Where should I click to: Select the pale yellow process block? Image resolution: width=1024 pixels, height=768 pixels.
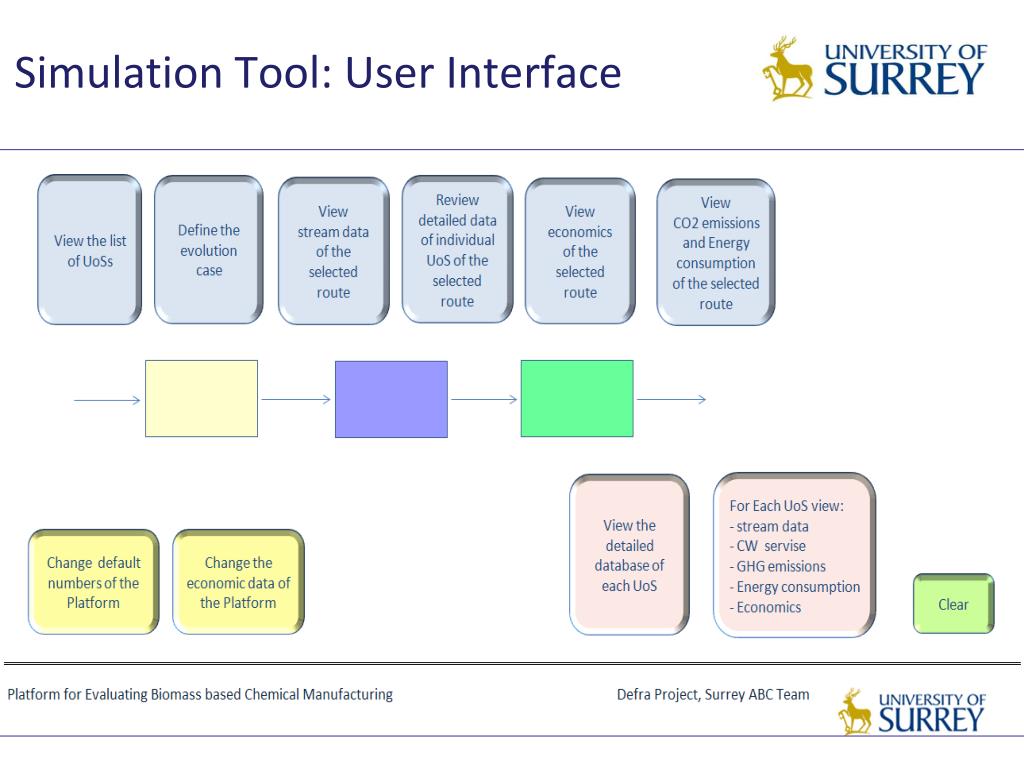[x=201, y=398]
